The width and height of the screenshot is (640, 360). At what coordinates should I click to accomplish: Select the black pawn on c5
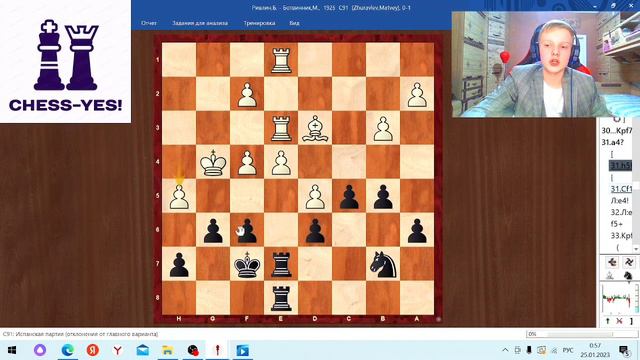point(349,197)
